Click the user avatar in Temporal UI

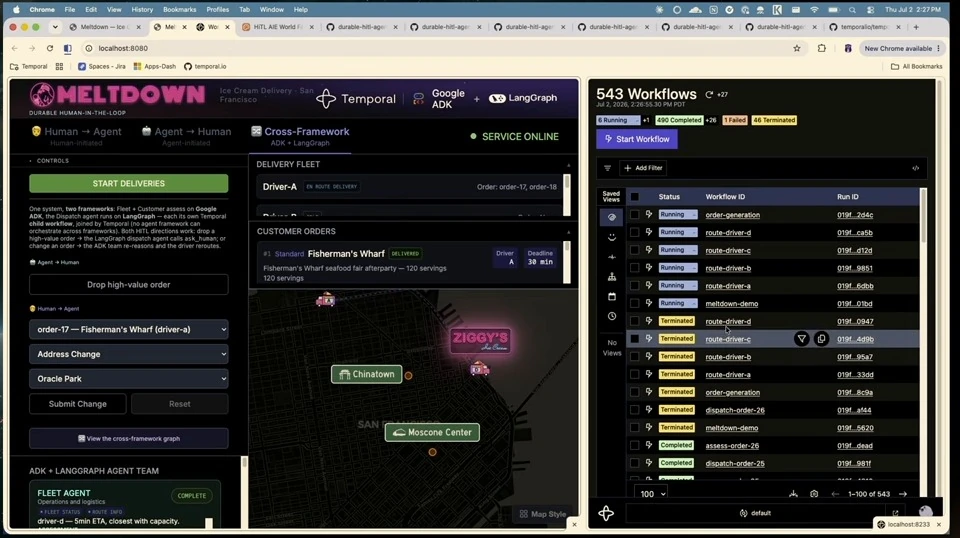[926, 512]
